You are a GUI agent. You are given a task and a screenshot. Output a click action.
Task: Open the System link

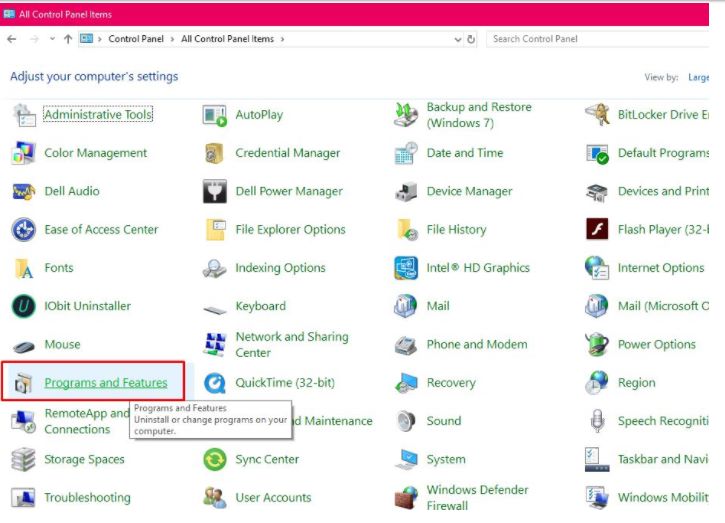[x=446, y=460]
